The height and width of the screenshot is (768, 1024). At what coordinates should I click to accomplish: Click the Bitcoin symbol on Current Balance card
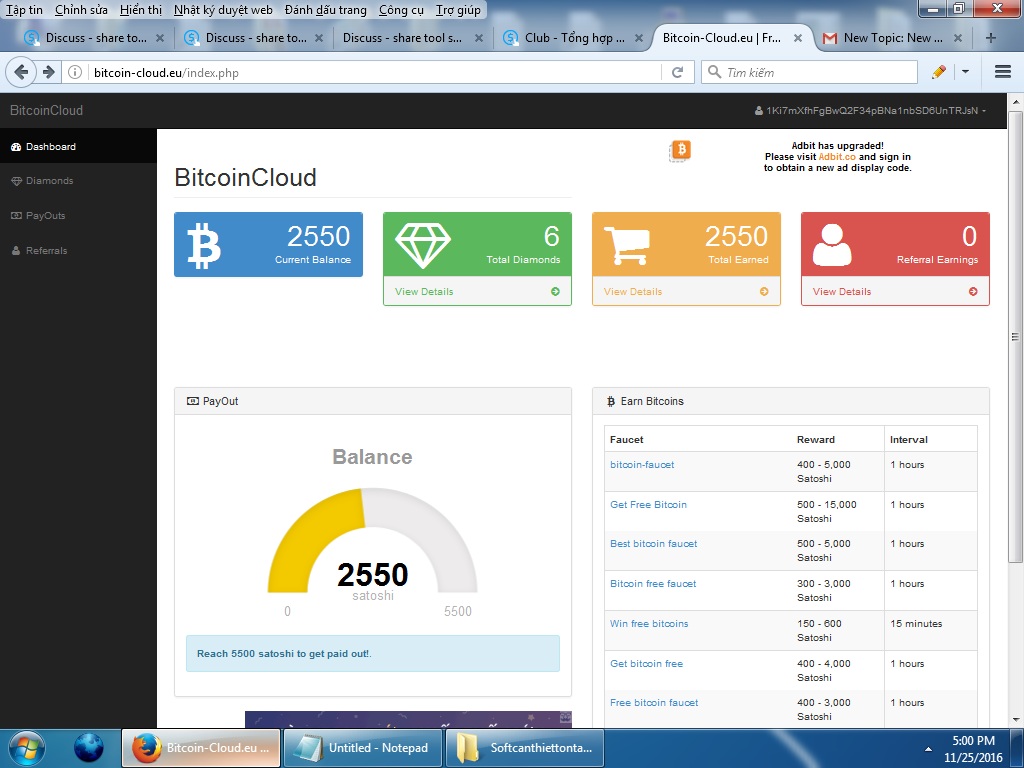tap(204, 246)
